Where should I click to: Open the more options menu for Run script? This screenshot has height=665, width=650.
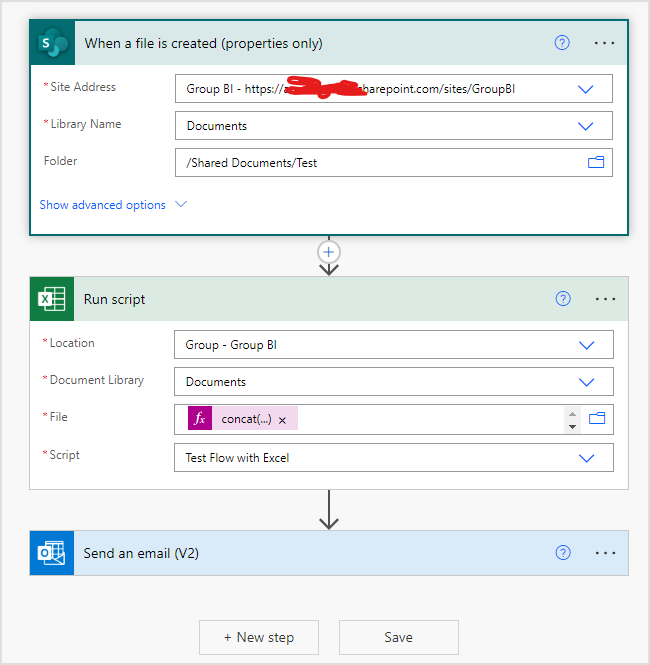(x=605, y=299)
